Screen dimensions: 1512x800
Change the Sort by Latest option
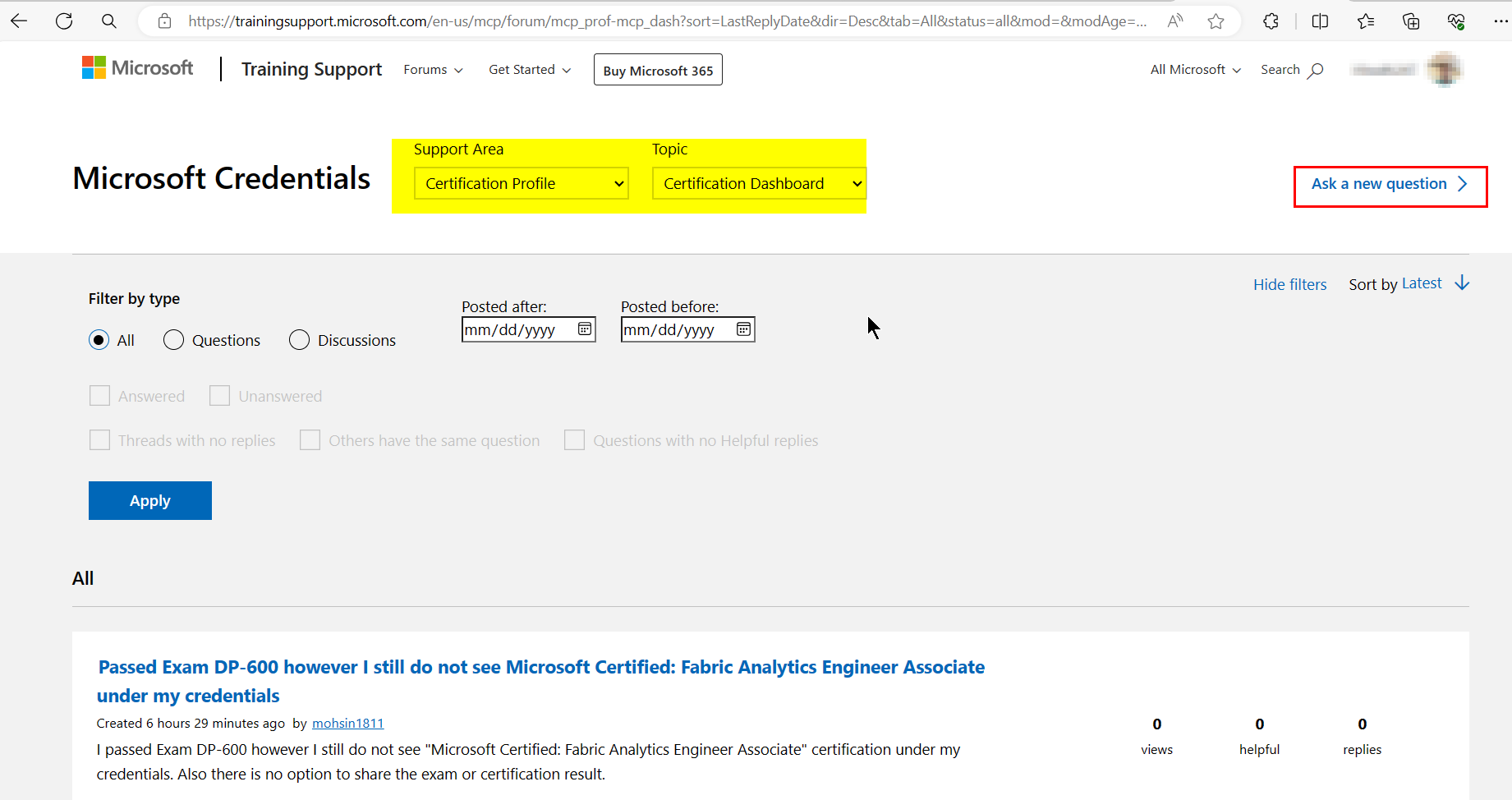1422,283
